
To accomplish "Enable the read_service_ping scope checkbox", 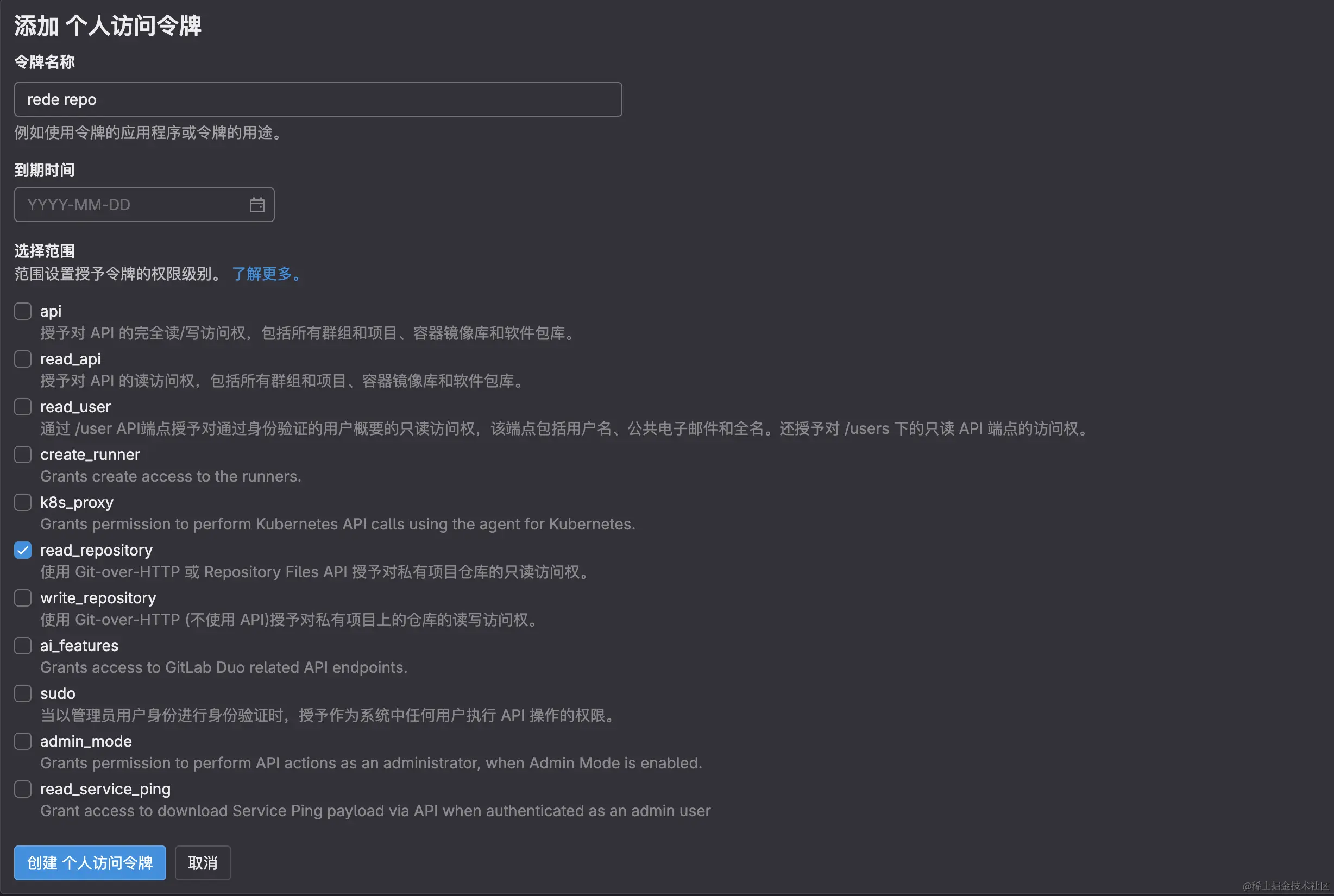I will 22,788.
